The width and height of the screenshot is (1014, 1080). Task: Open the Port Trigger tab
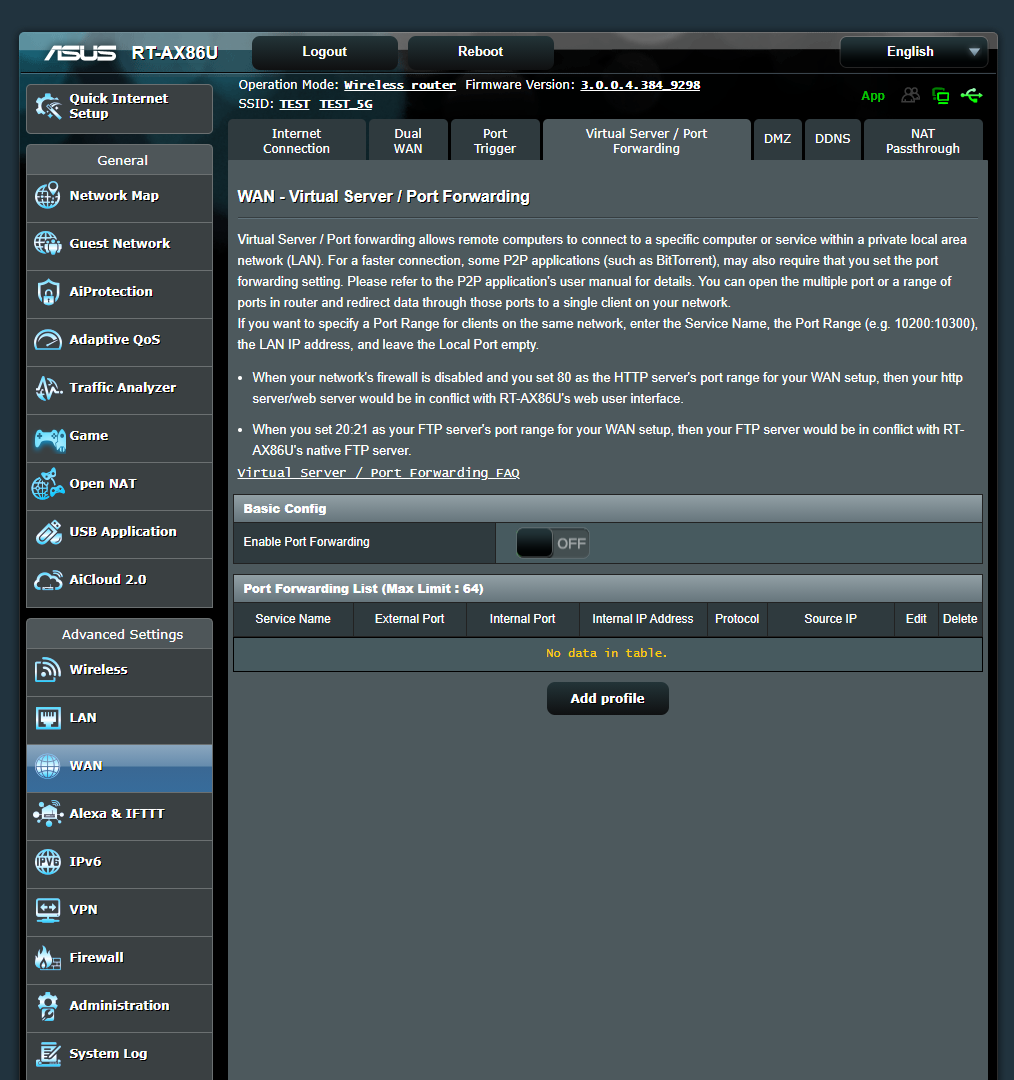point(495,141)
